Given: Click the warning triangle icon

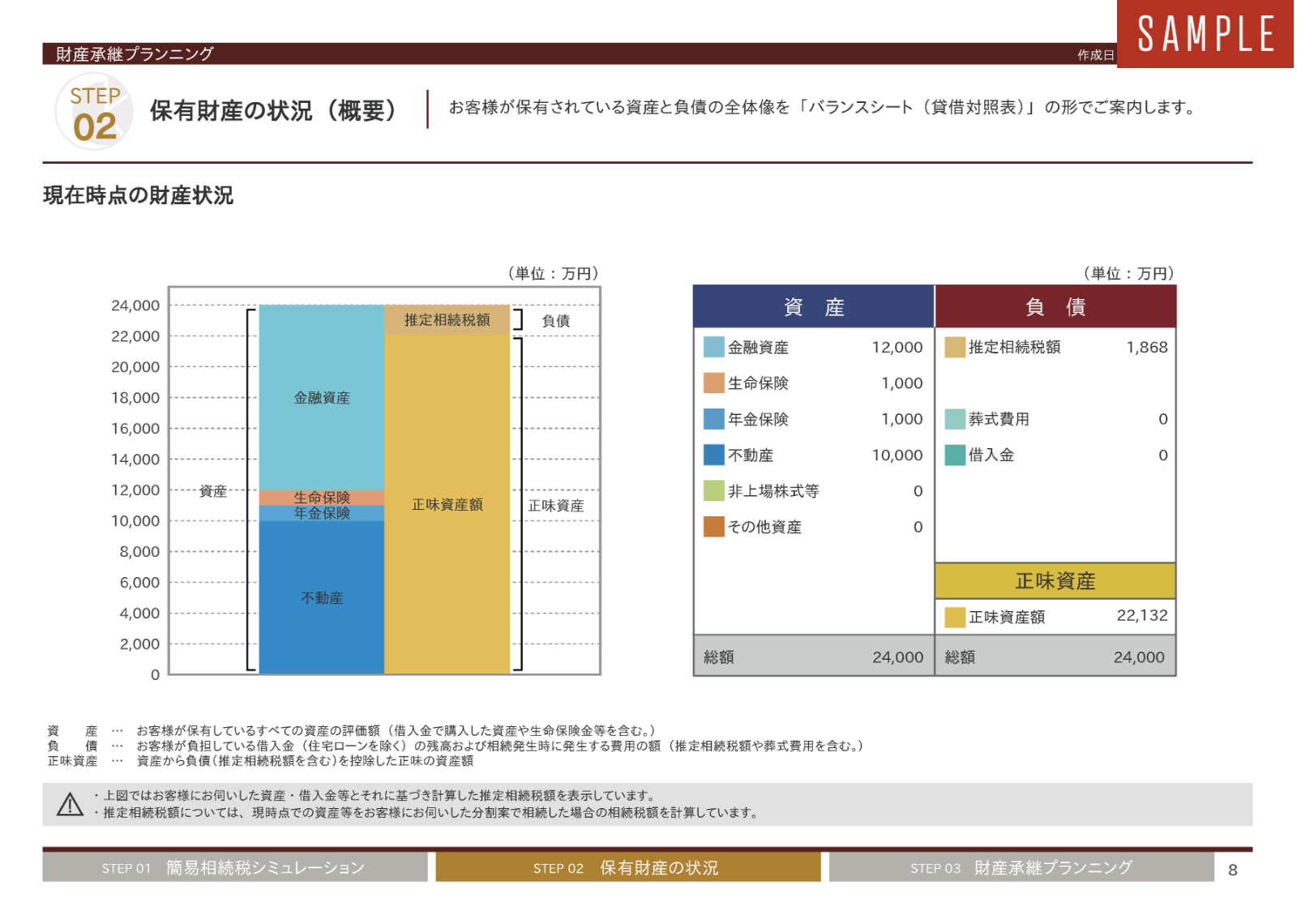Looking at the screenshot, I should [x=71, y=804].
